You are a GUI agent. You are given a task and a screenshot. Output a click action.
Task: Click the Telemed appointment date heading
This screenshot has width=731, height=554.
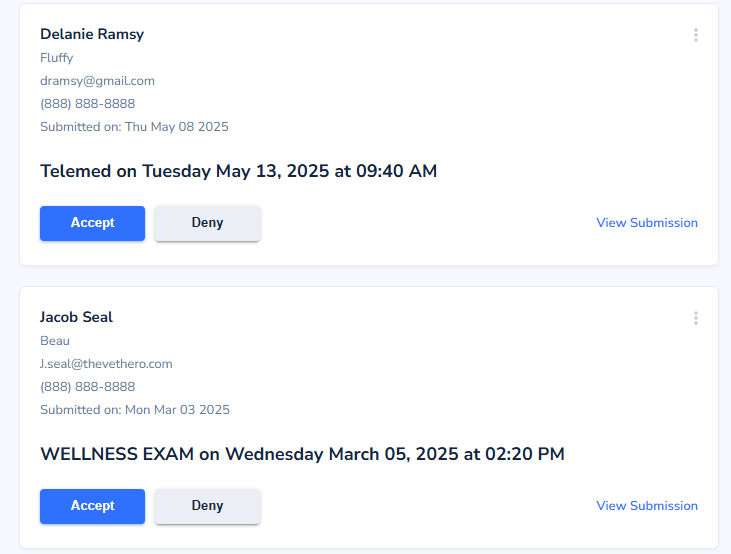[239, 171]
